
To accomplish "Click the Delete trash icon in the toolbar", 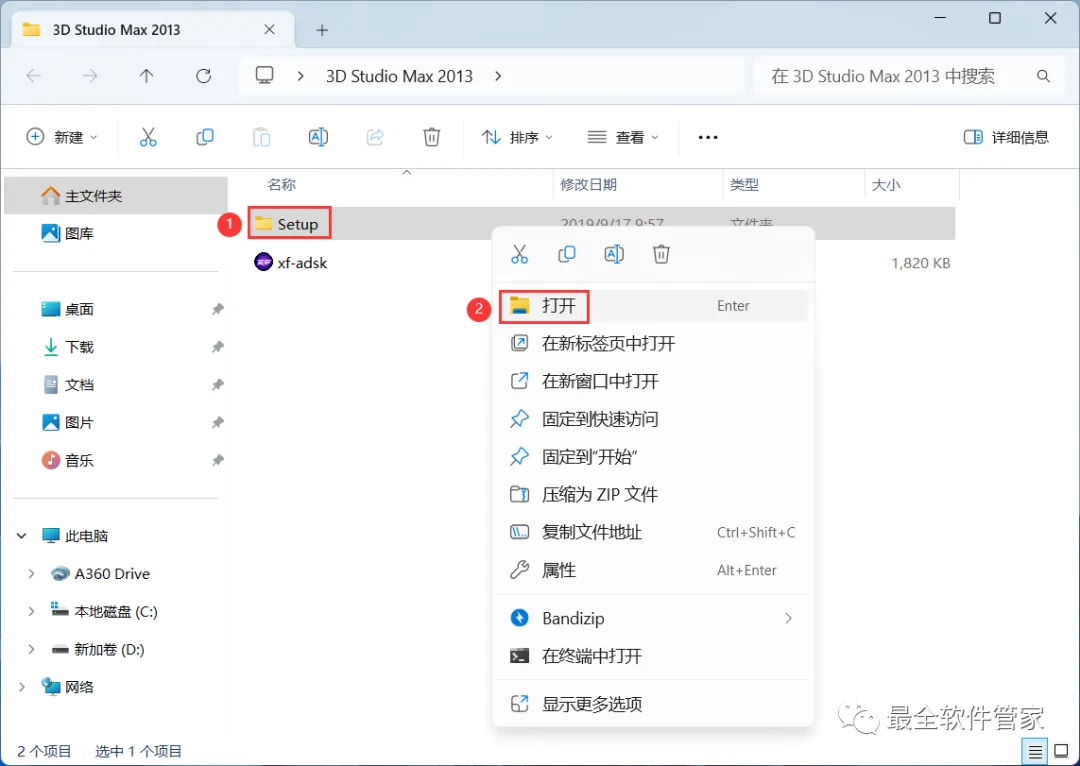I will (431, 137).
